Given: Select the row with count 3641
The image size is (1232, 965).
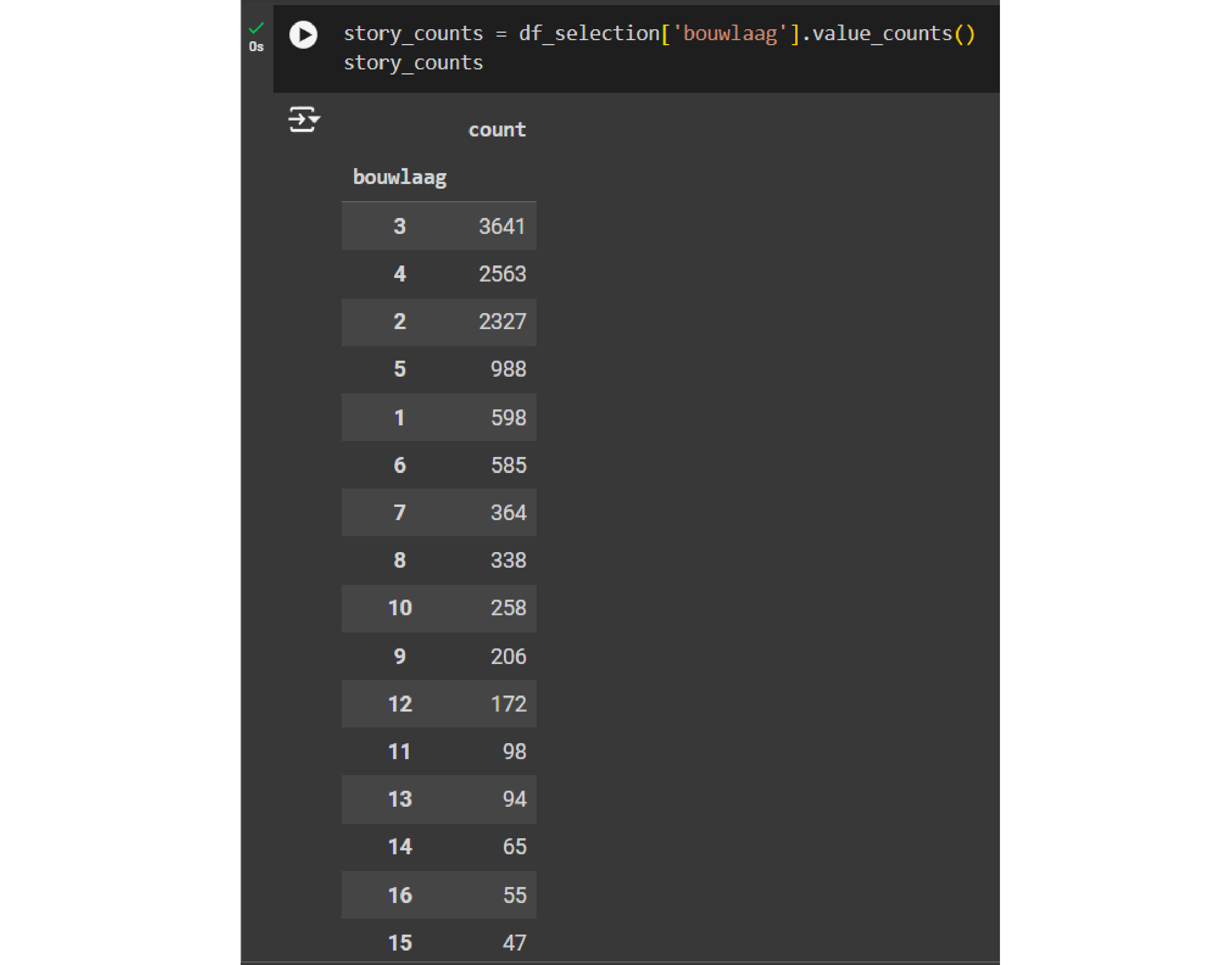Looking at the screenshot, I should point(438,226).
